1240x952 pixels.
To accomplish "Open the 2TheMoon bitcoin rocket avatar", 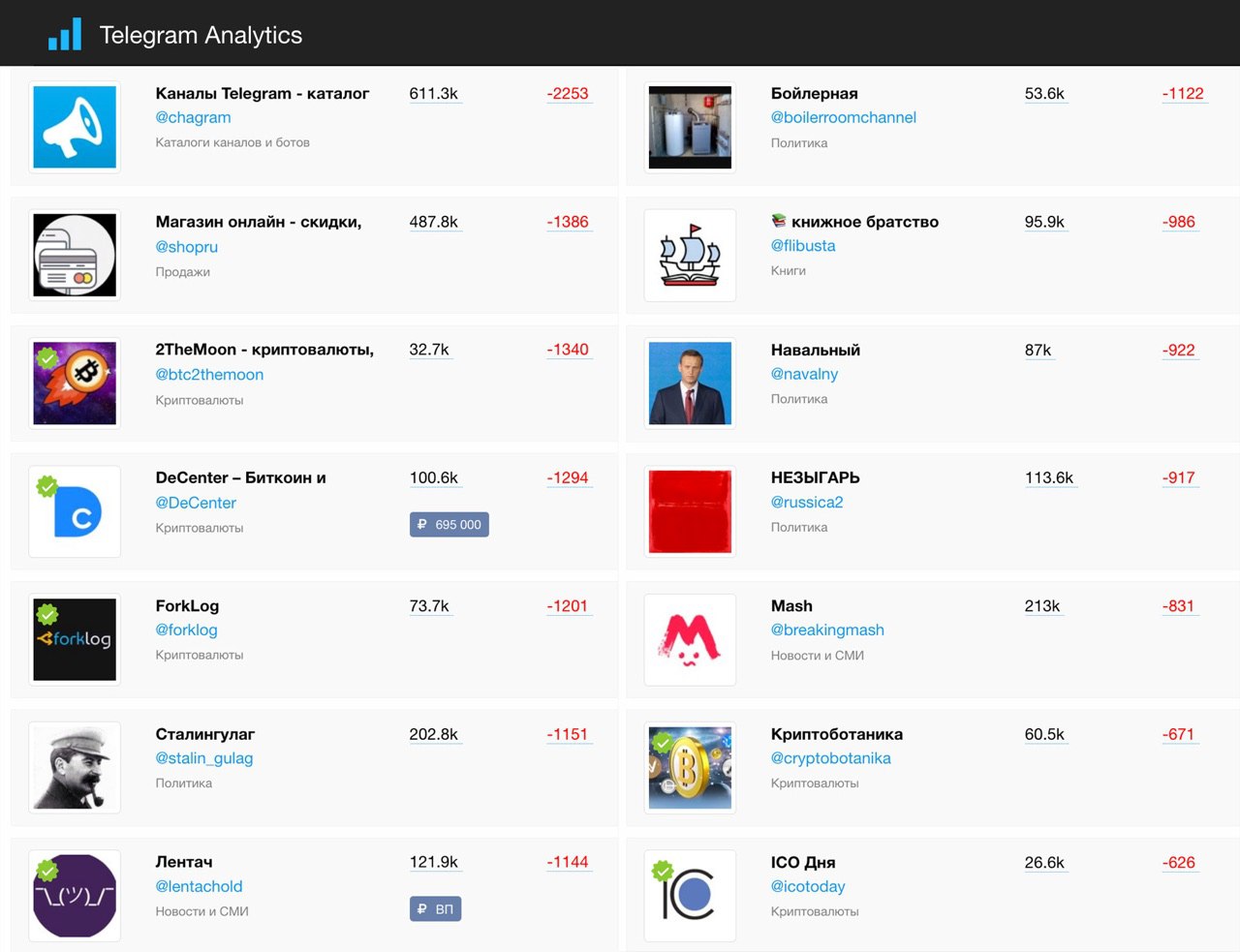I will click(x=75, y=383).
